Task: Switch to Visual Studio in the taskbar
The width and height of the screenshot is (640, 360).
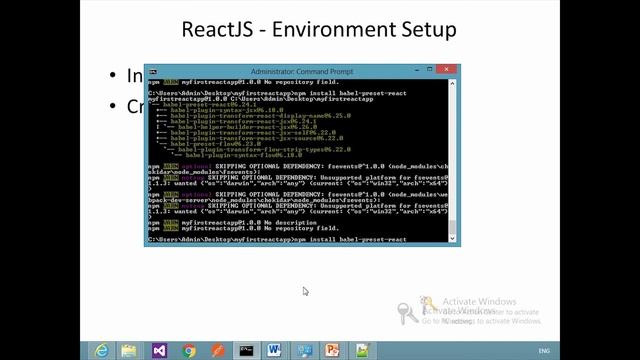Action: [x=159, y=351]
